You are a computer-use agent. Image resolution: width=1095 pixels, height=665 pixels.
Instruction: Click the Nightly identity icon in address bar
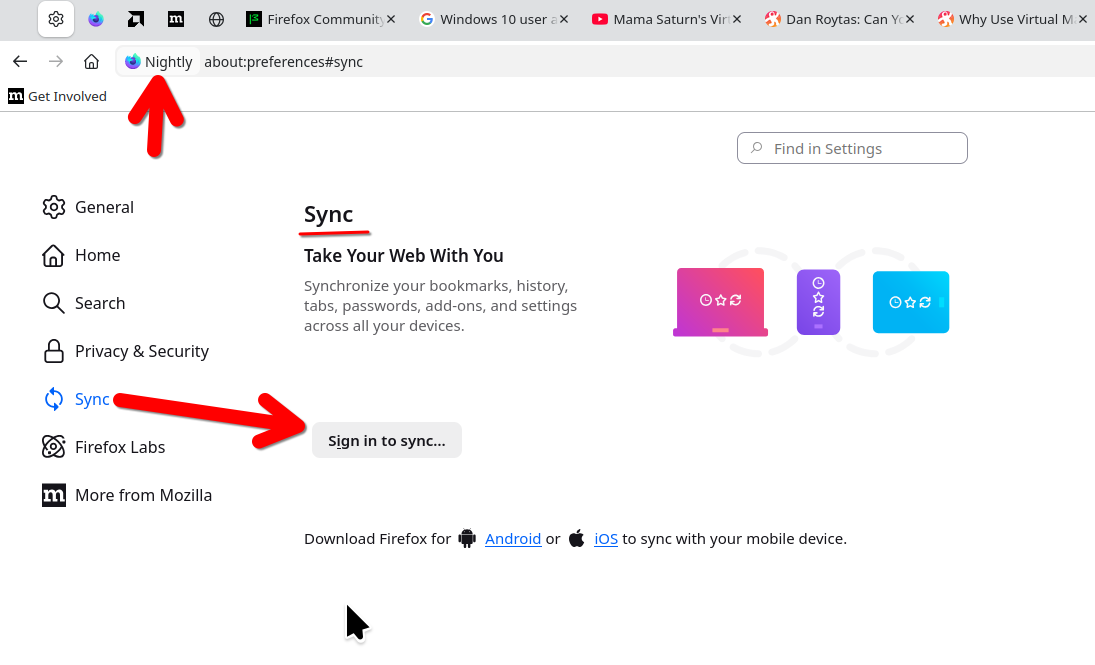tap(159, 62)
